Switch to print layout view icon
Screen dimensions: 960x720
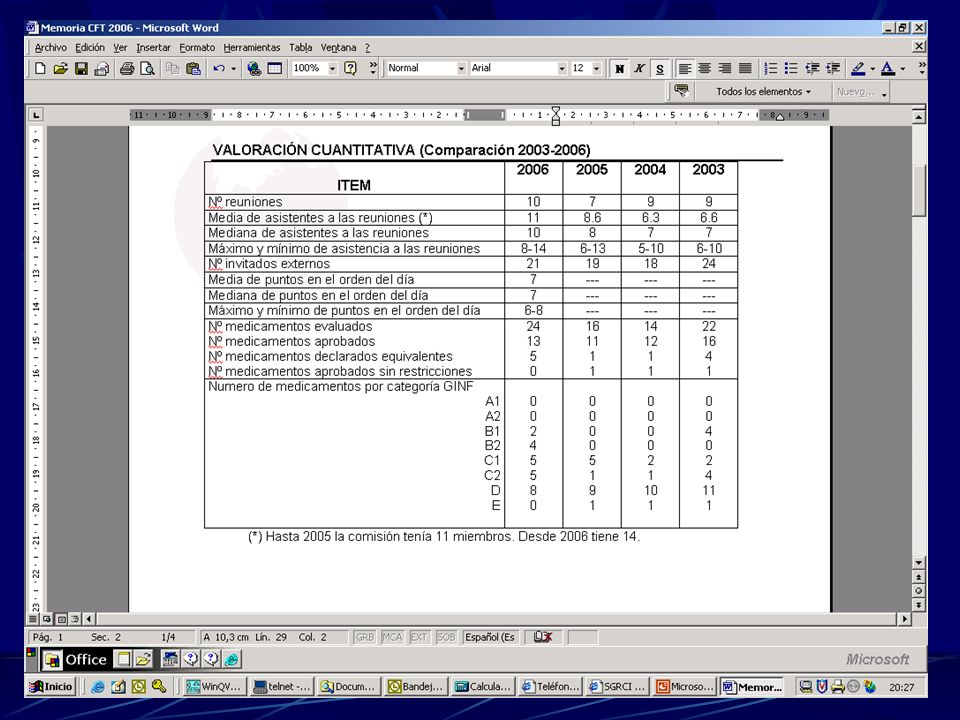tap(61, 619)
